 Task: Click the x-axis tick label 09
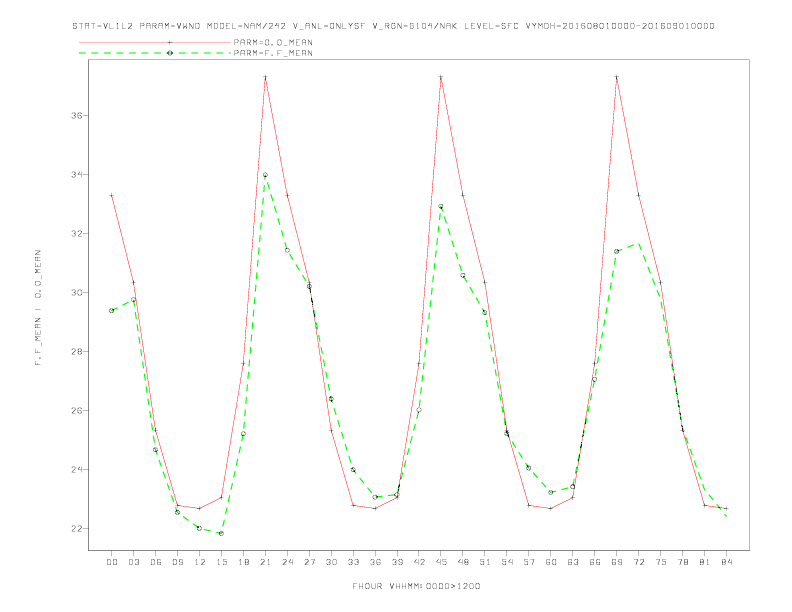(177, 562)
